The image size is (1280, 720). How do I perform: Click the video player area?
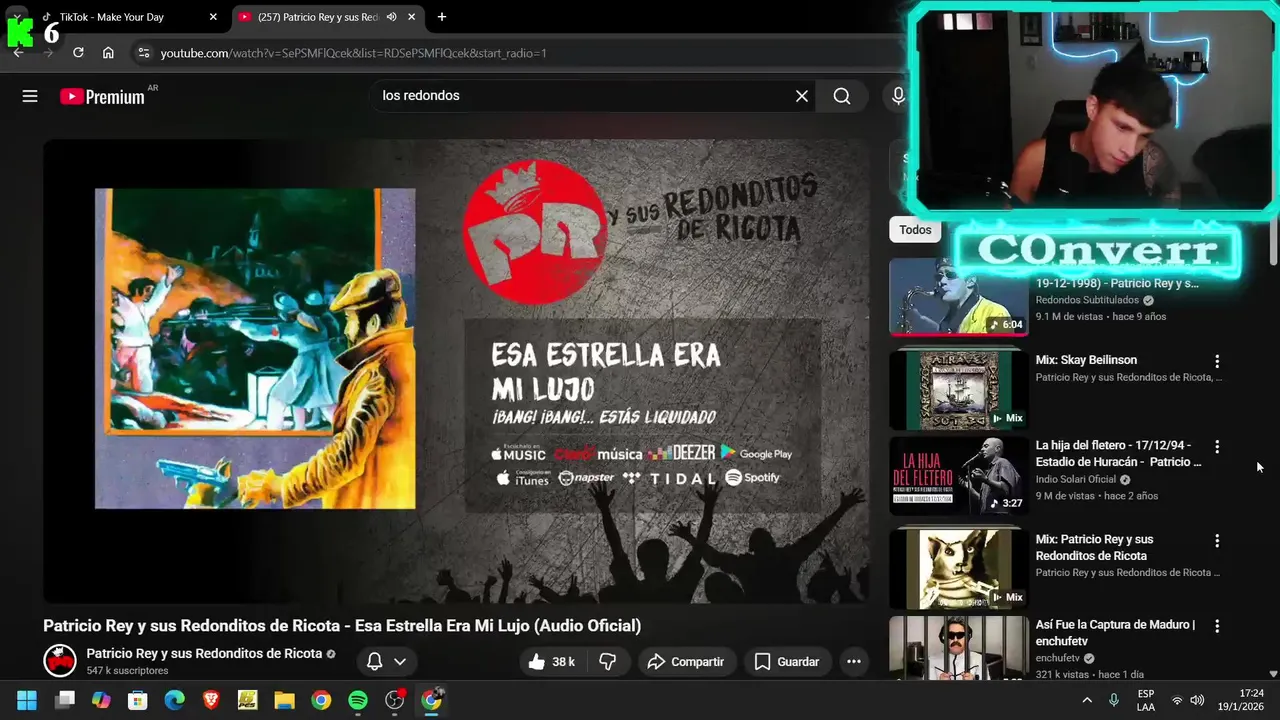coord(456,370)
